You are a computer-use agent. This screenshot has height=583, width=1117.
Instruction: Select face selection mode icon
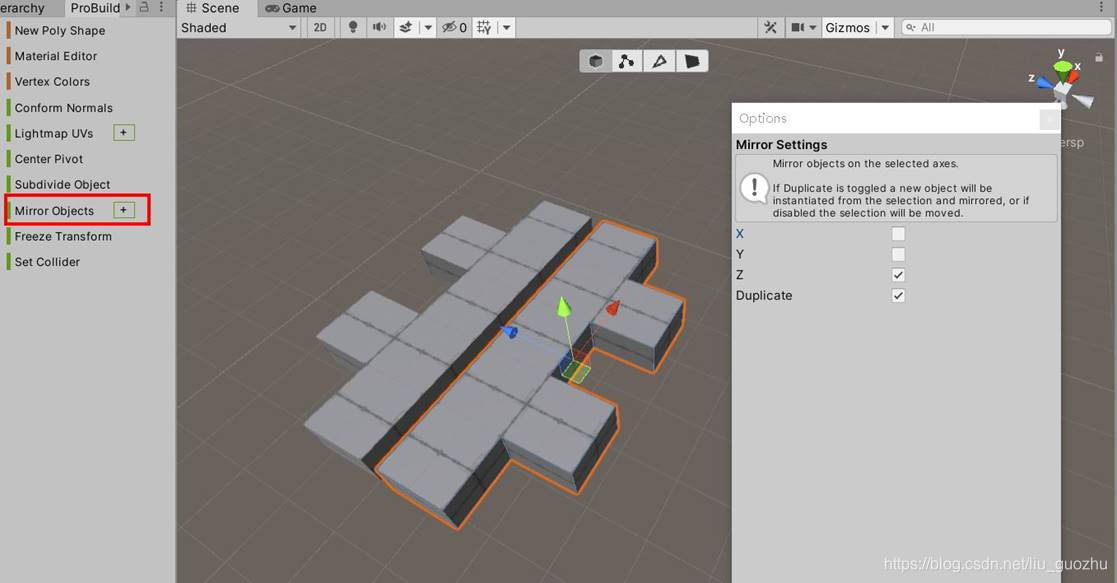point(692,61)
